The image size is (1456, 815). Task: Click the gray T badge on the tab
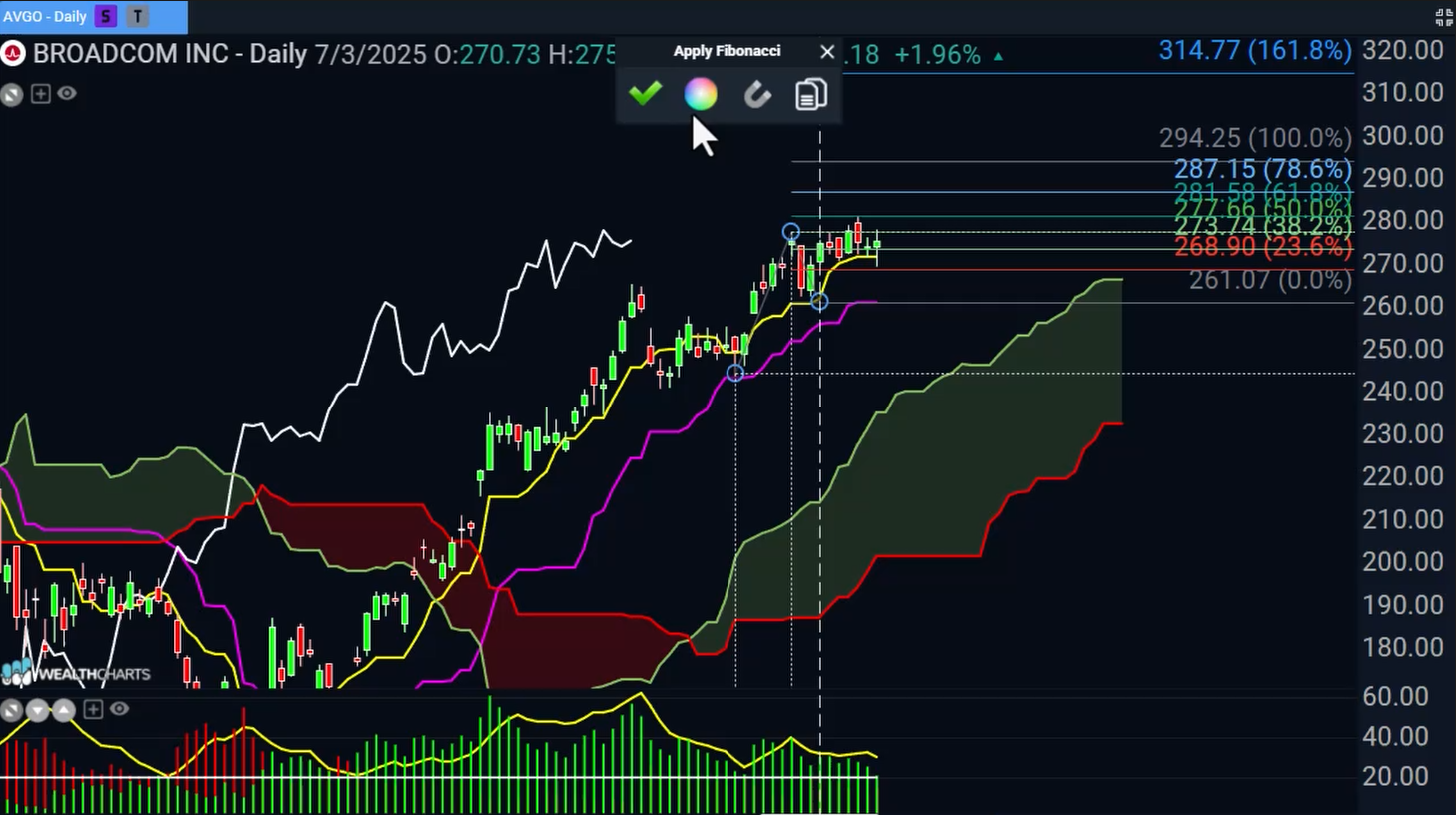[x=138, y=16]
